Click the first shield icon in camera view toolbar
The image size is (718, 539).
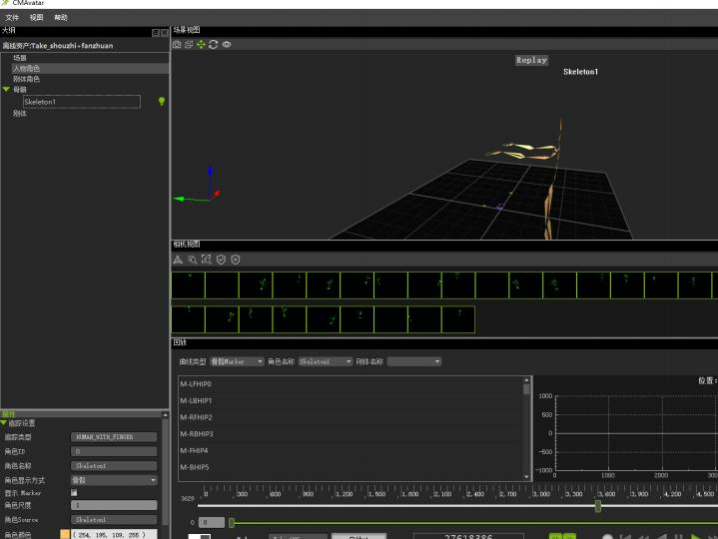click(221, 259)
